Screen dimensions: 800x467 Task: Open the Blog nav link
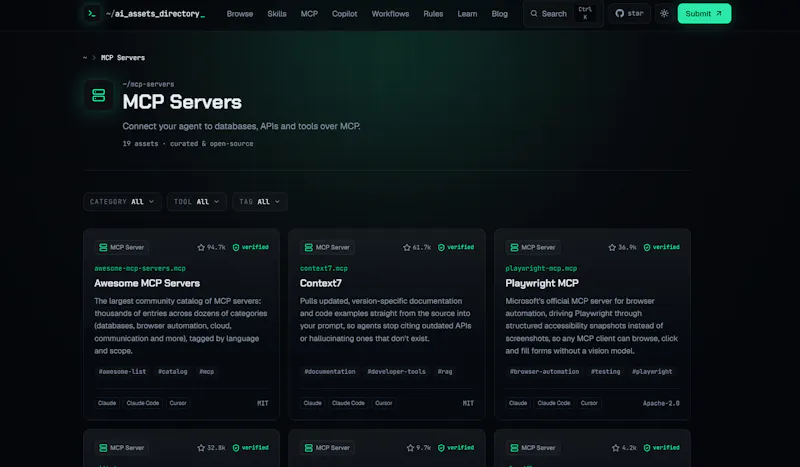(499, 14)
